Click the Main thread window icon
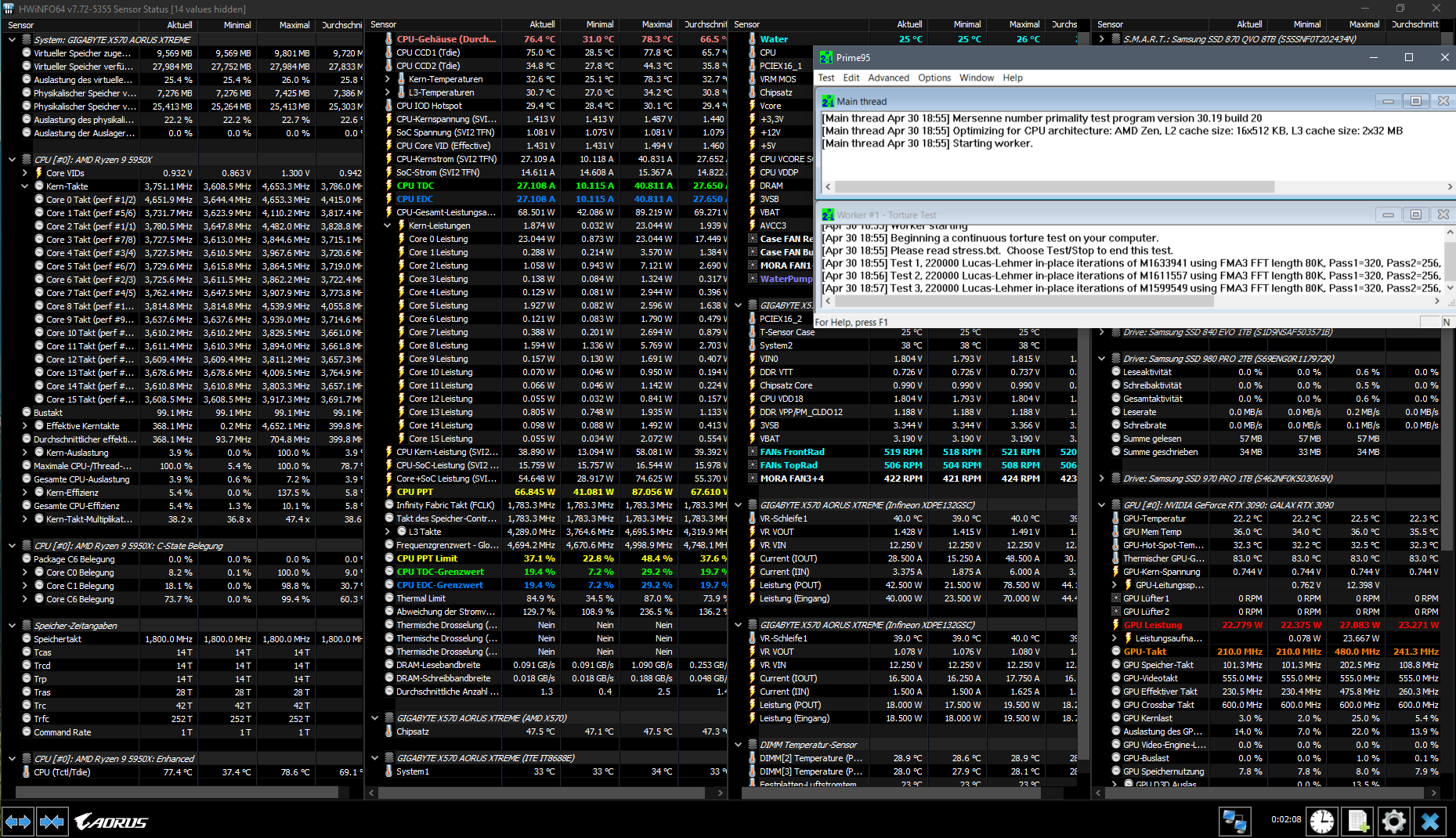The height and width of the screenshot is (838, 1456). (x=828, y=101)
